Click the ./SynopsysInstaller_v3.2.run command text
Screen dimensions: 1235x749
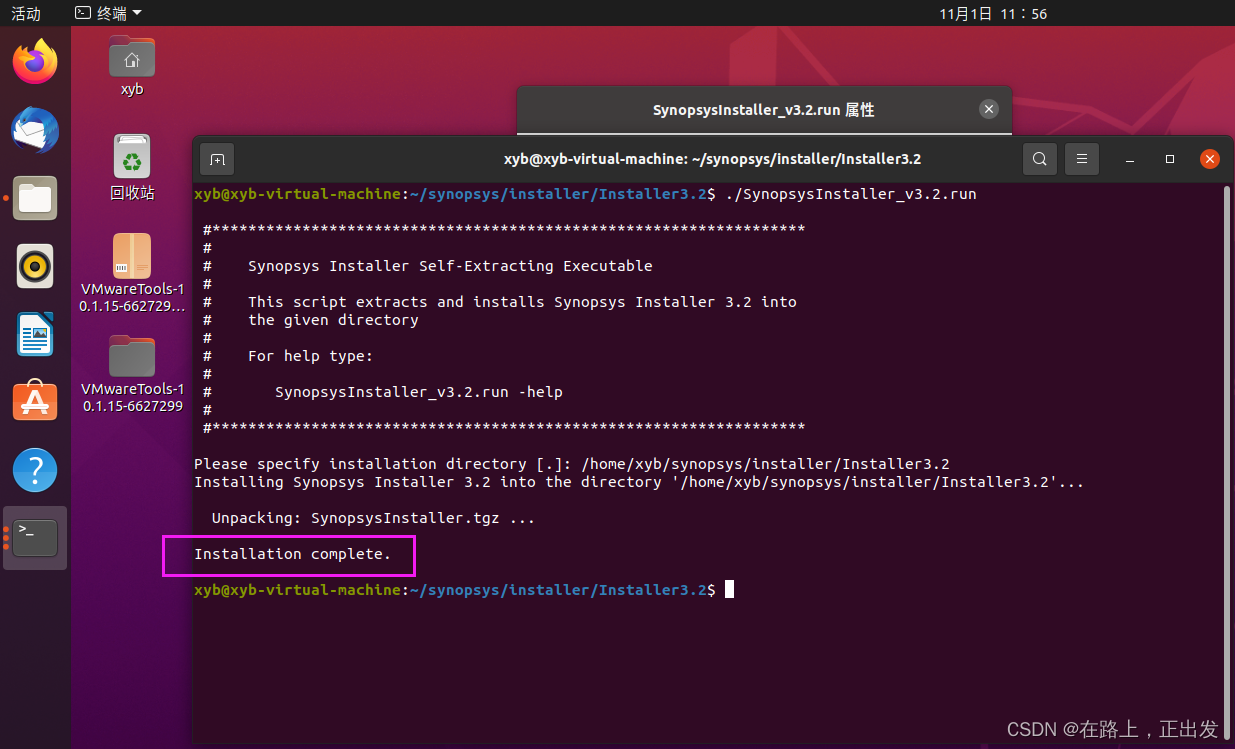(x=850, y=194)
